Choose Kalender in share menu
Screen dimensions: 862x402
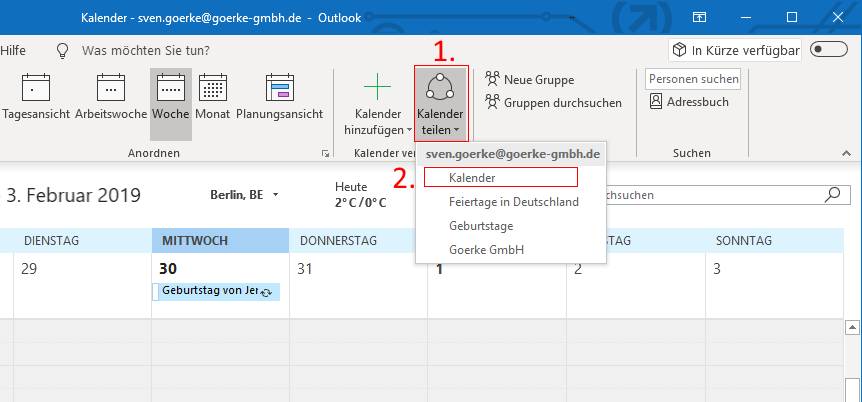[x=501, y=178]
